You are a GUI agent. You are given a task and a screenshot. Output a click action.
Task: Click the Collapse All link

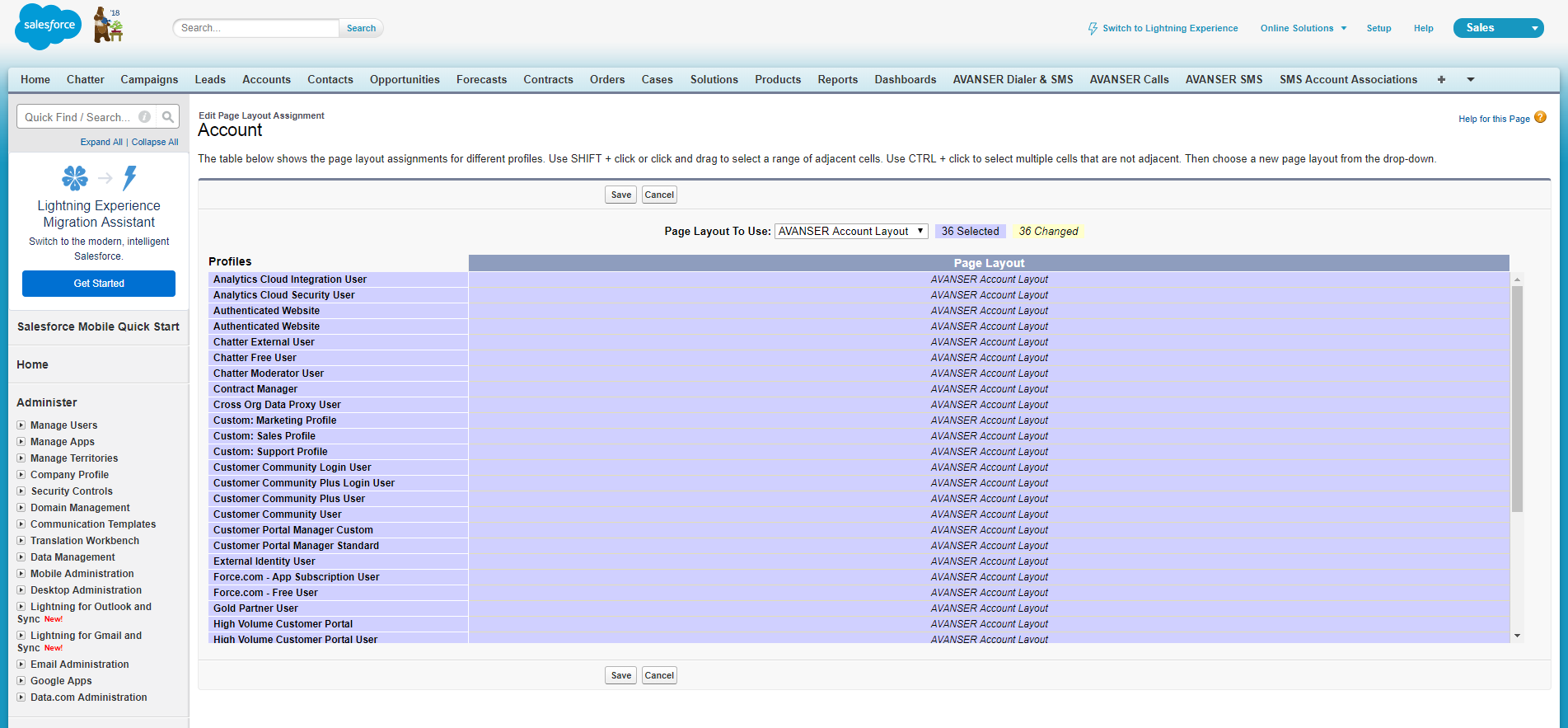[x=155, y=142]
